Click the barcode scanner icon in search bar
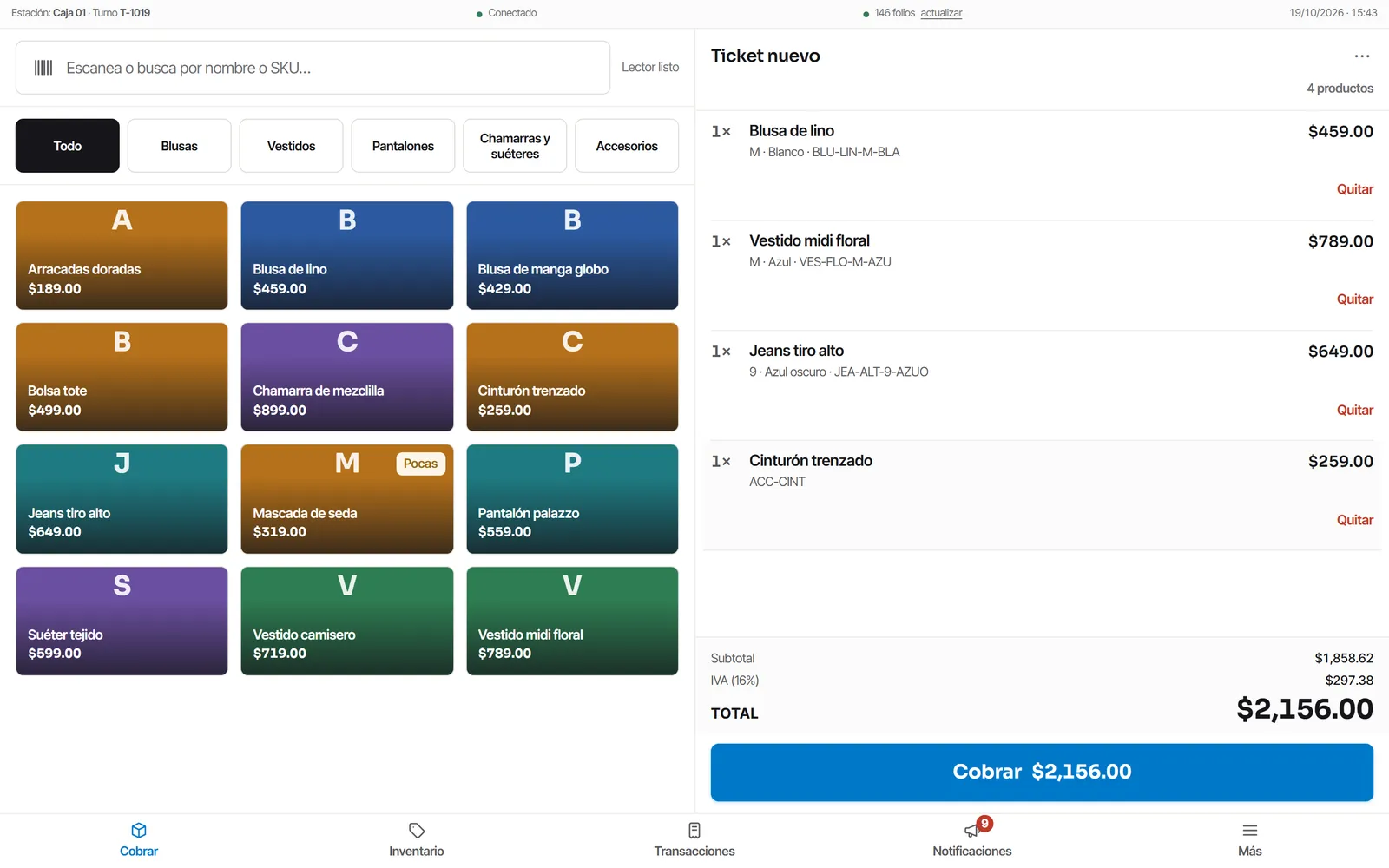Viewport: 1389px width, 868px height. coord(43,68)
